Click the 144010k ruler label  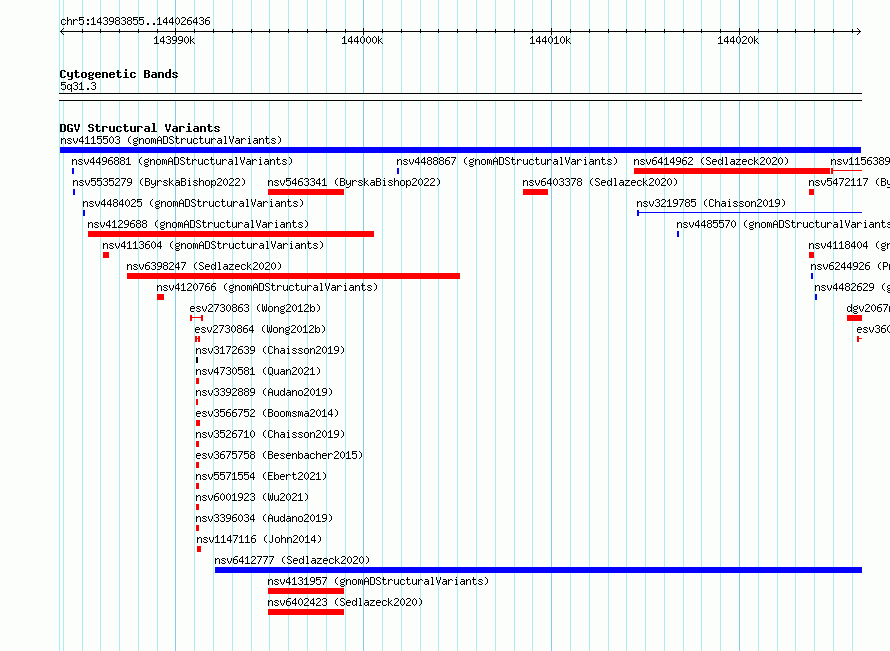coord(550,40)
